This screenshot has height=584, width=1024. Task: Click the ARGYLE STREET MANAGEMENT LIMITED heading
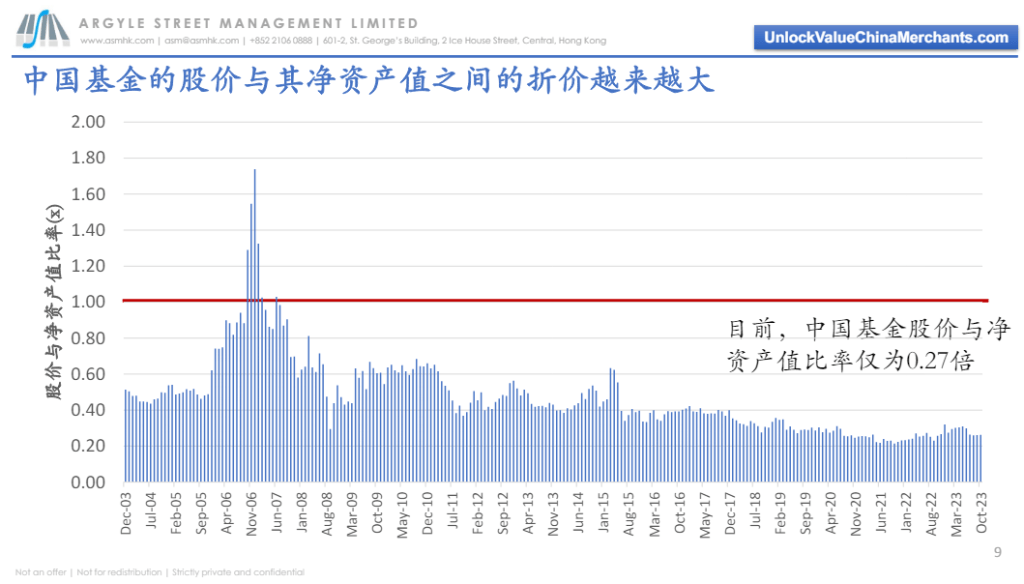[x=249, y=23]
